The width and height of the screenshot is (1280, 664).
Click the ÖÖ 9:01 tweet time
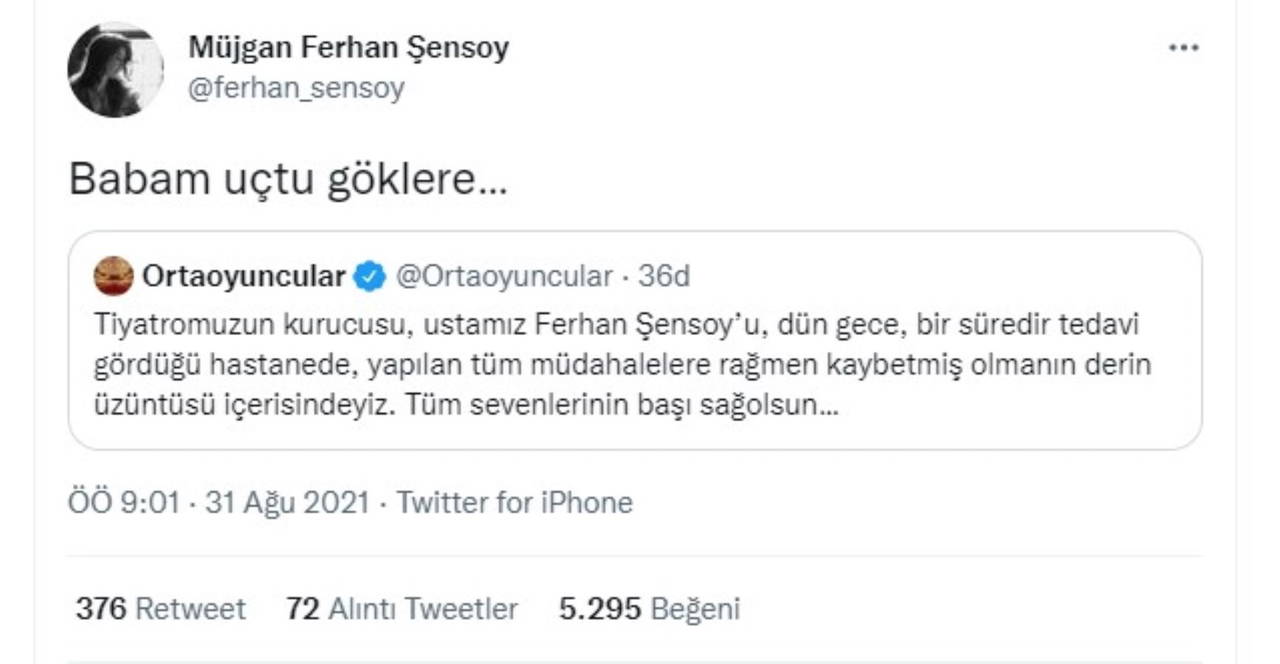pos(124,502)
